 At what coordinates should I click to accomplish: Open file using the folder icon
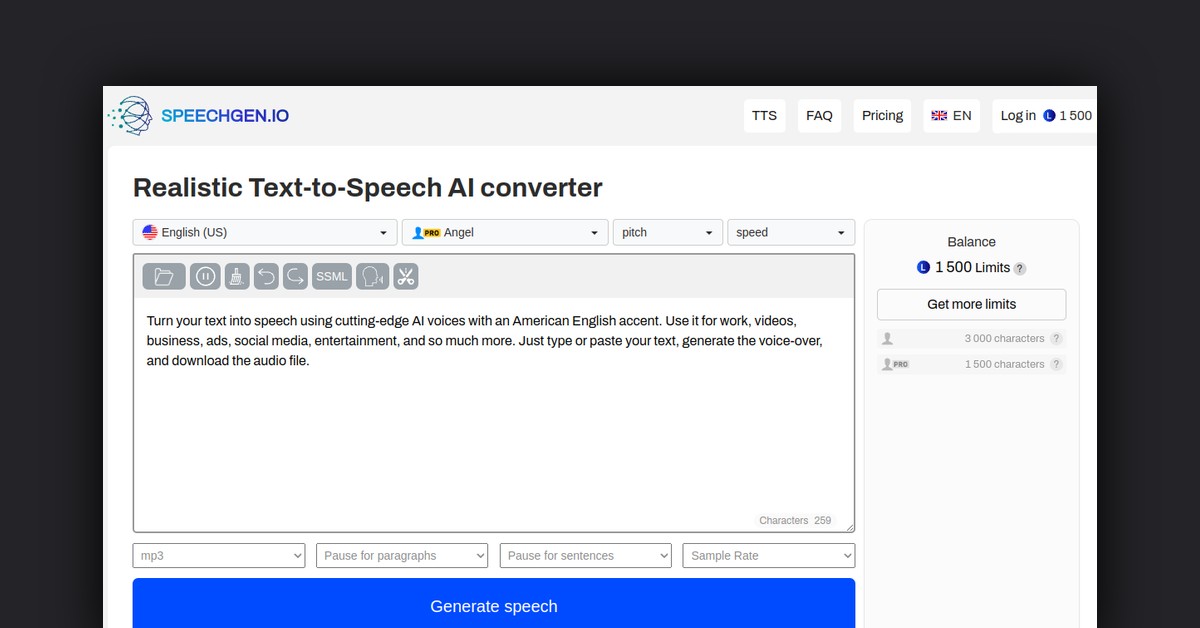[164, 277]
